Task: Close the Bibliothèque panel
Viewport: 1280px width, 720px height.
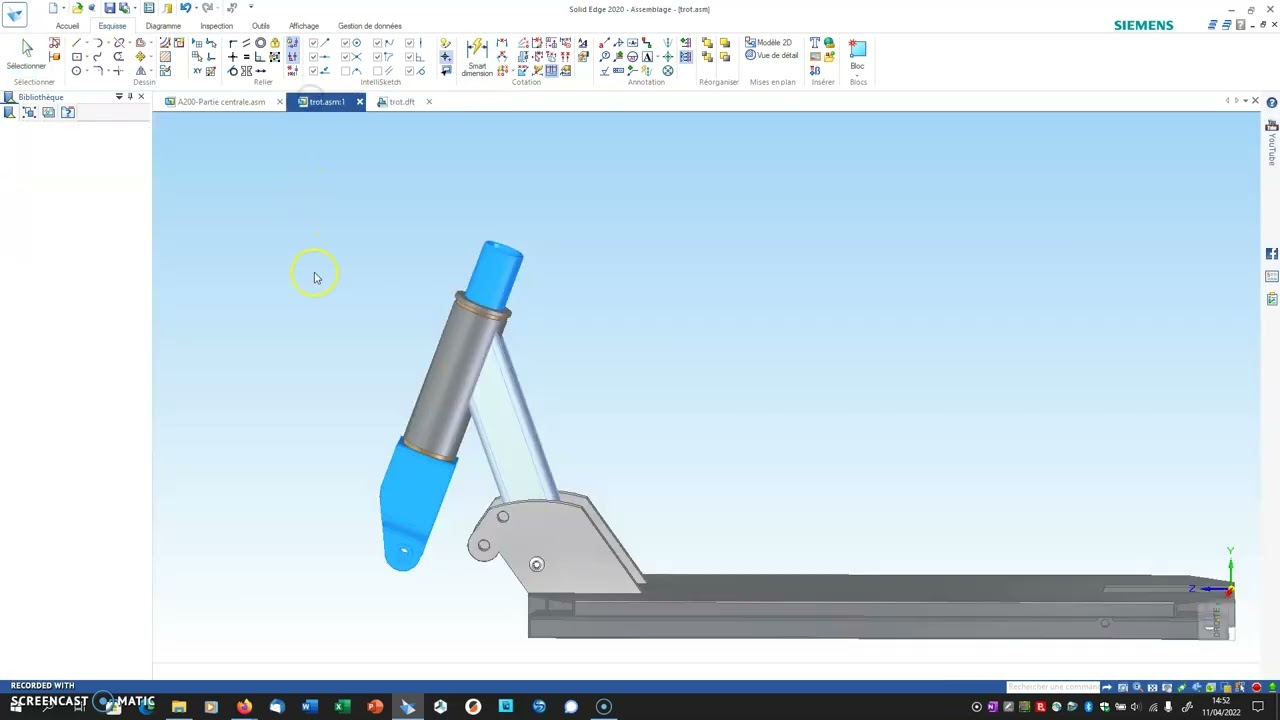Action: pyautogui.click(x=141, y=97)
